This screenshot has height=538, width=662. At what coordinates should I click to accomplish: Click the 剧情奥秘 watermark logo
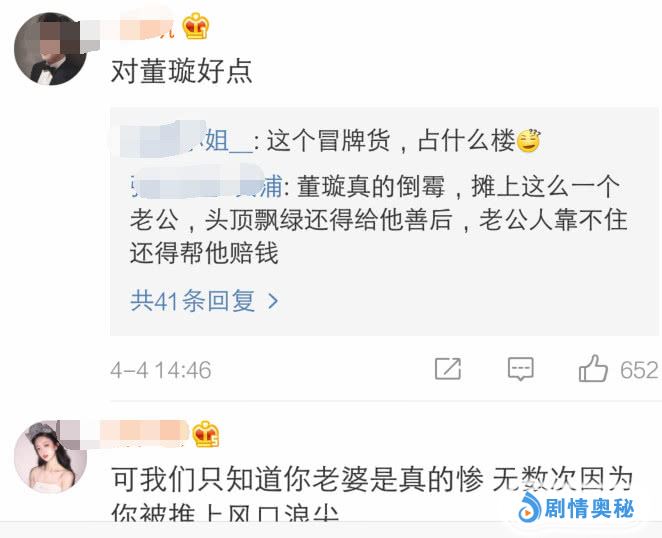(x=577, y=508)
